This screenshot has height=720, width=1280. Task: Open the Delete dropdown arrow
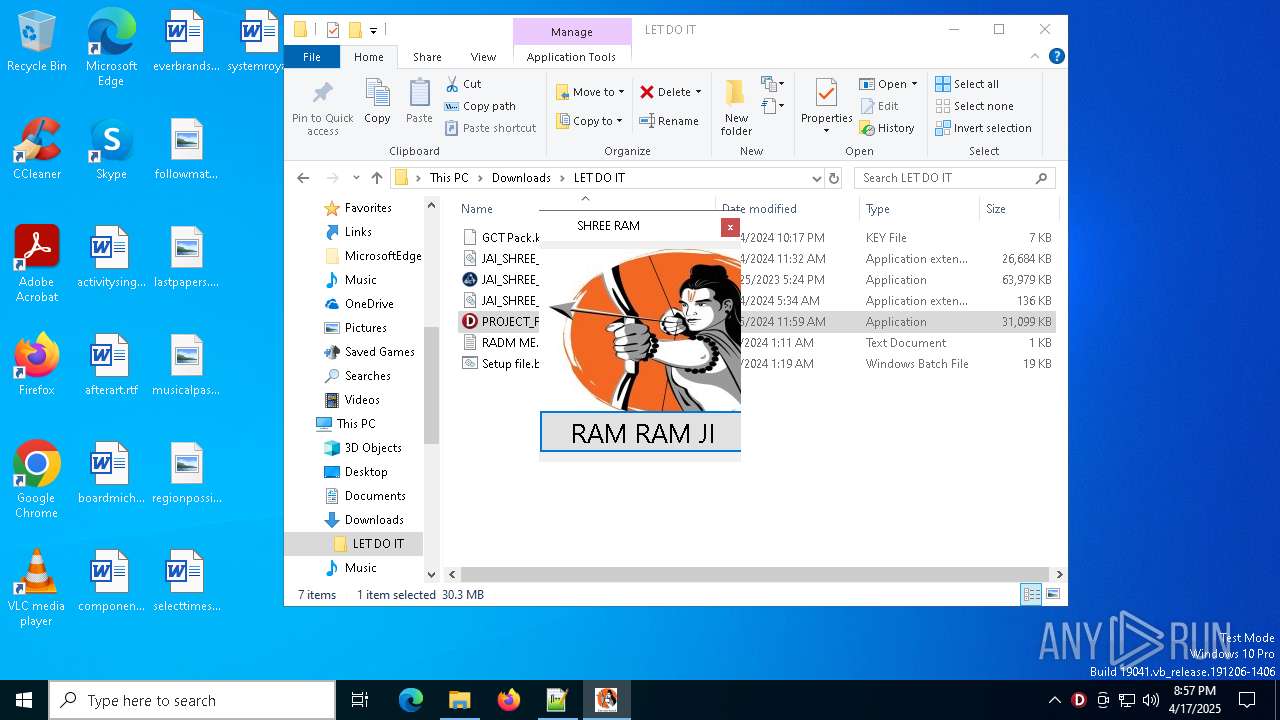point(698,92)
